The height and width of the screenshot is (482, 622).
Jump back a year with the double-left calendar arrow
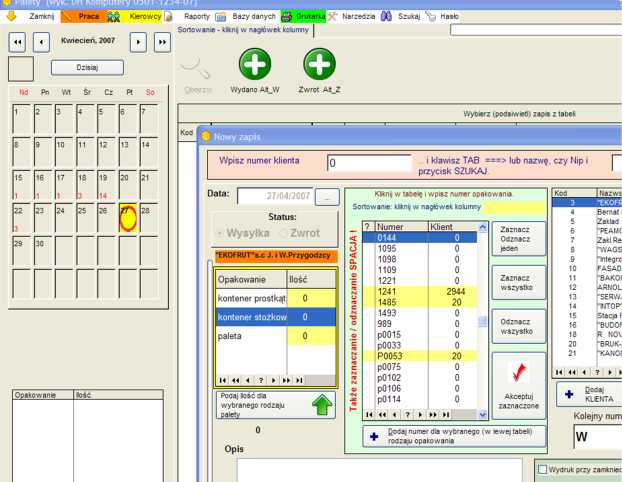(x=17, y=42)
